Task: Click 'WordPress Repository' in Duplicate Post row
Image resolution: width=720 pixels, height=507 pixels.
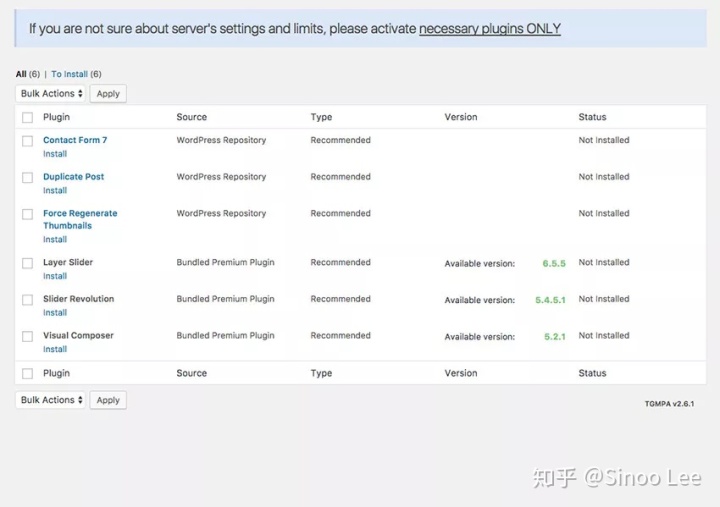Action: 221,177
